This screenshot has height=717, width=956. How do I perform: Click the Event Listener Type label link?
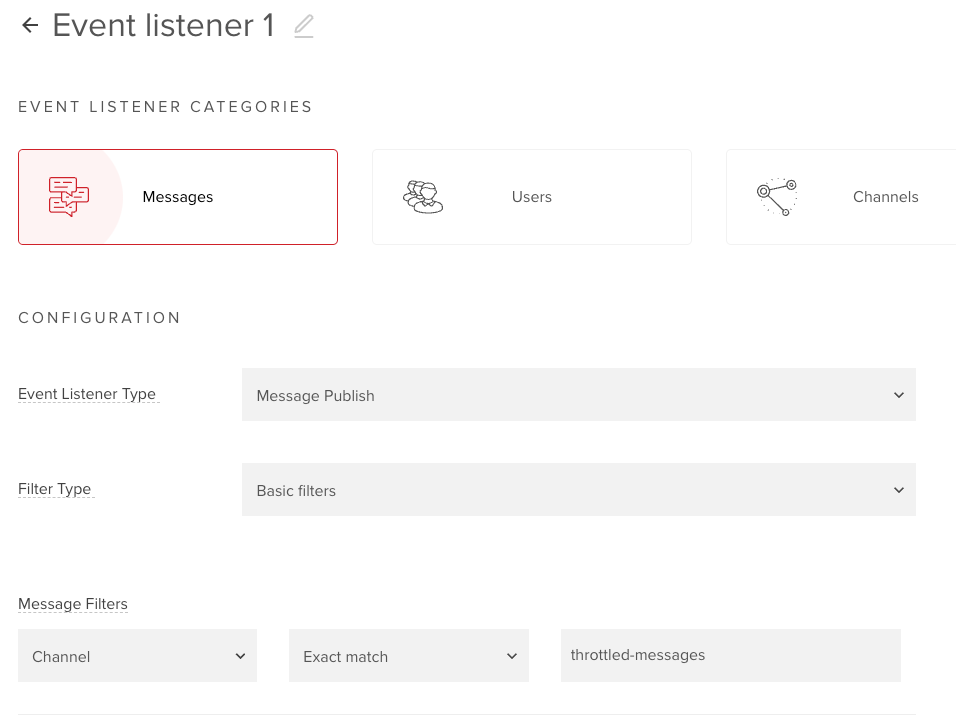pos(87,393)
